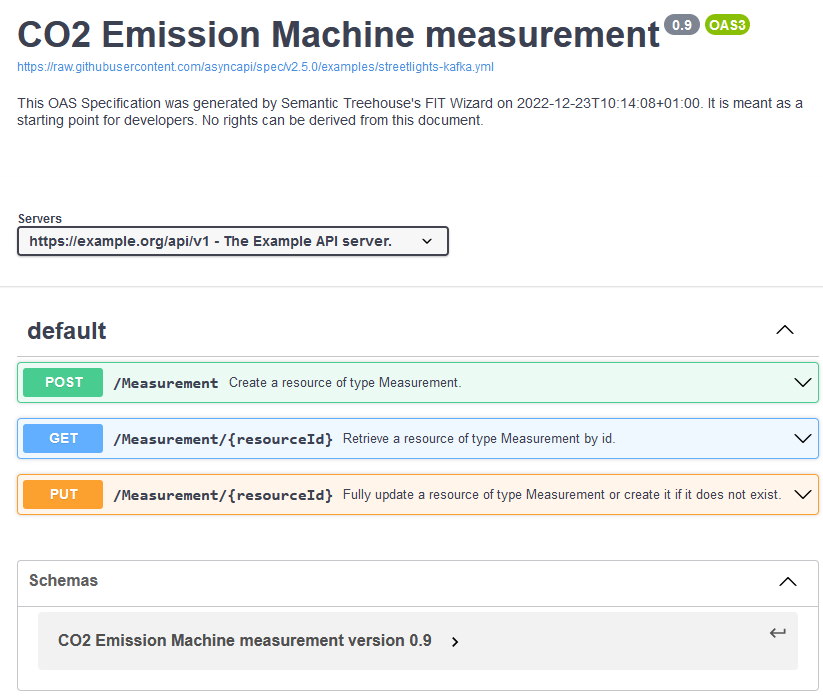Click the green POST method badge

pos(63,382)
